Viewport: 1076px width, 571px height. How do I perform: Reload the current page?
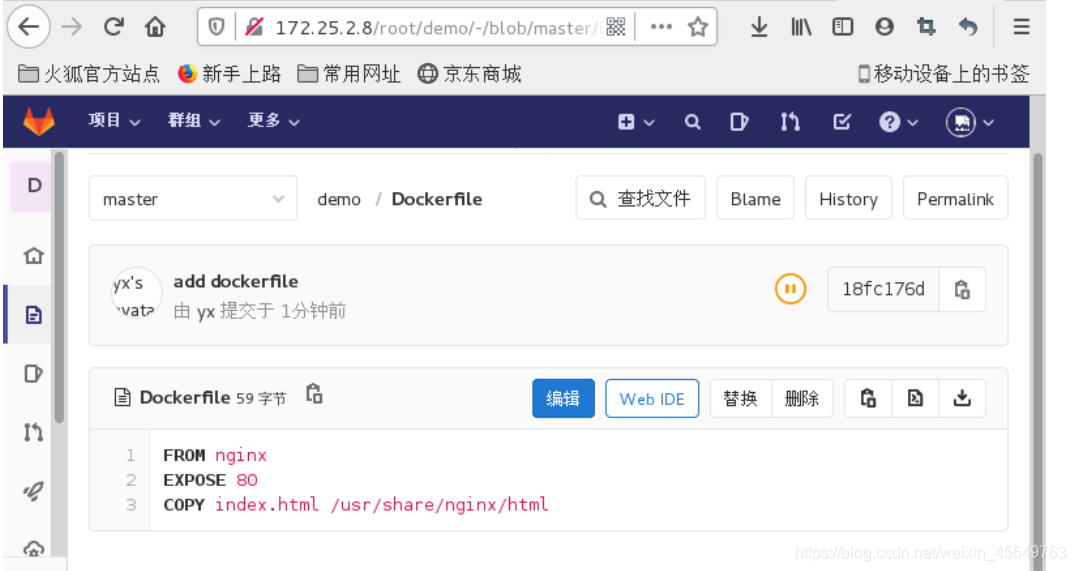113,27
